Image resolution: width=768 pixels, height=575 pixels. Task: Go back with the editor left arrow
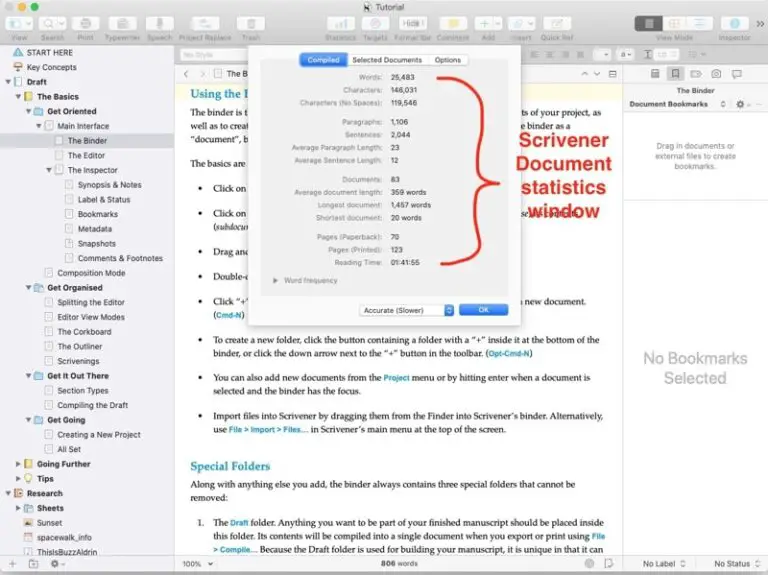pyautogui.click(x=186, y=74)
